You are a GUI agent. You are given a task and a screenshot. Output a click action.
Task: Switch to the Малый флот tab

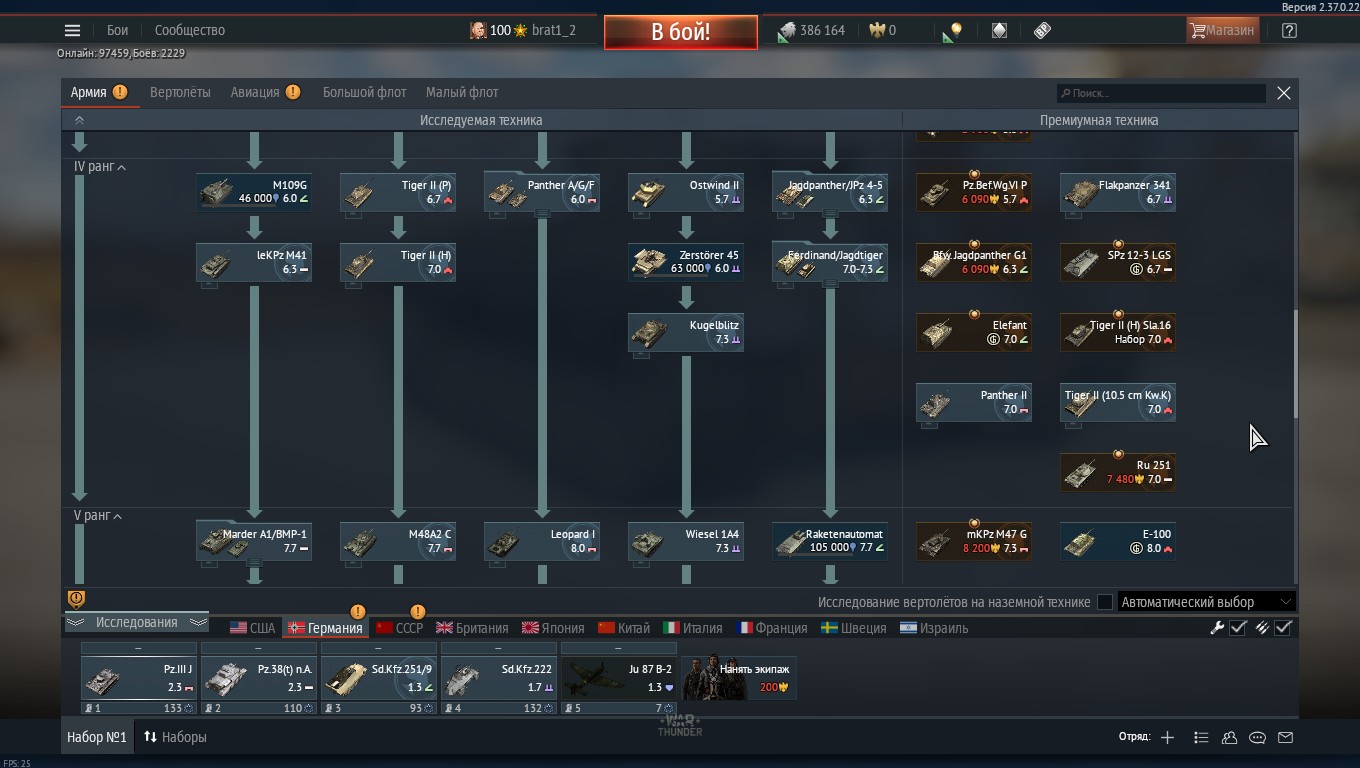click(462, 92)
